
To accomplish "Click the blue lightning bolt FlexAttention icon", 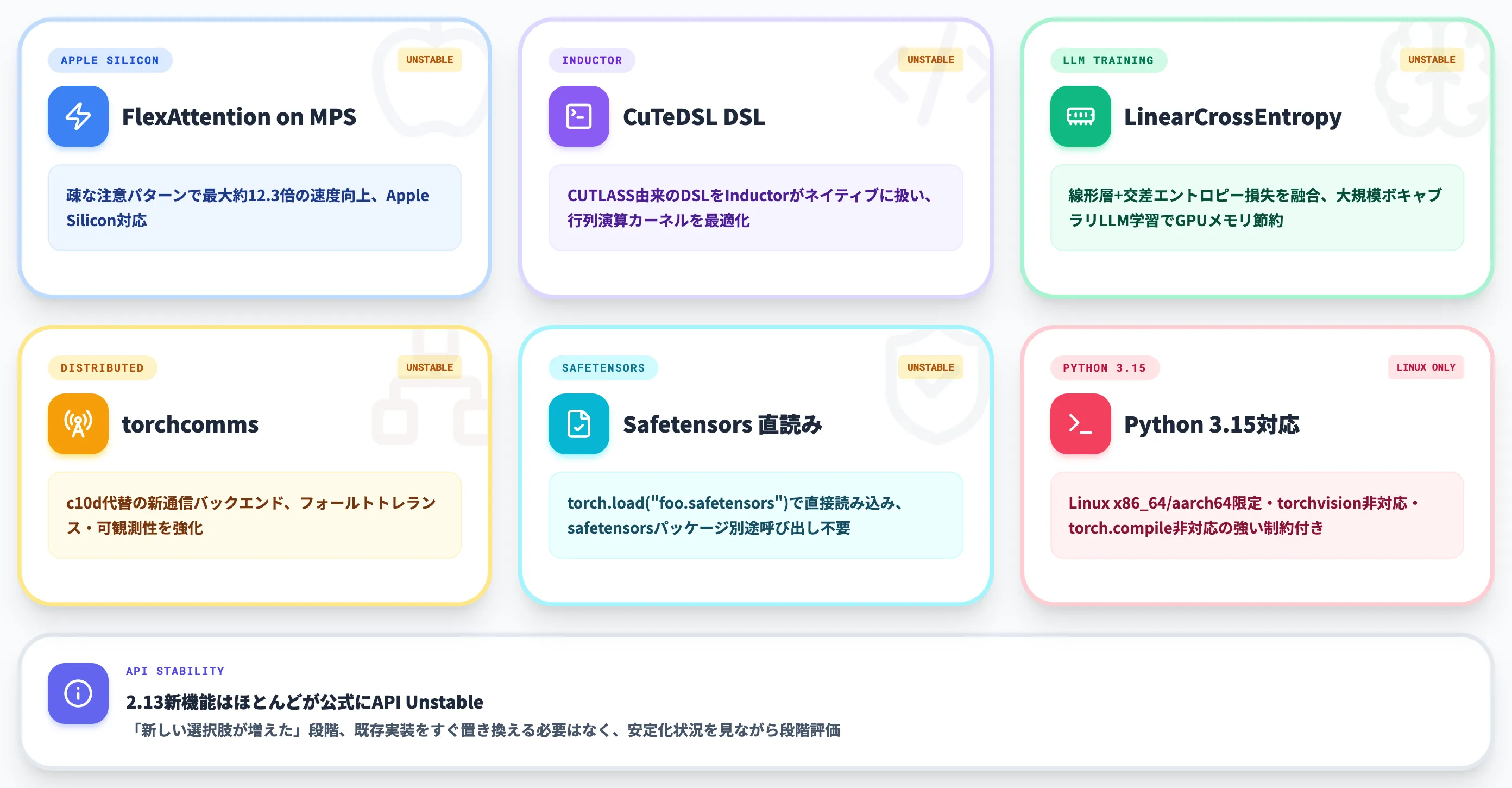I will (x=78, y=116).
